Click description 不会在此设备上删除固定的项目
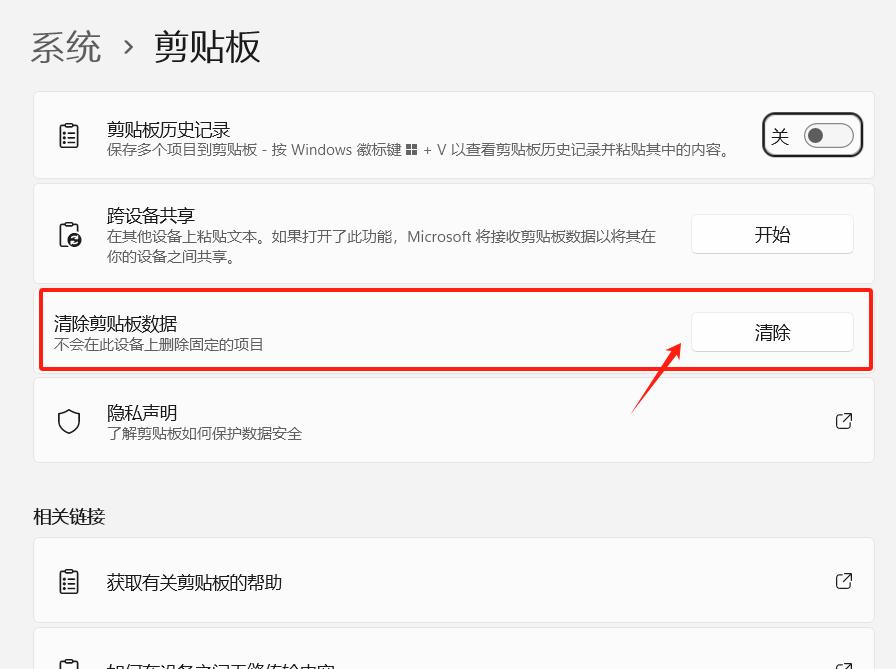 point(158,344)
